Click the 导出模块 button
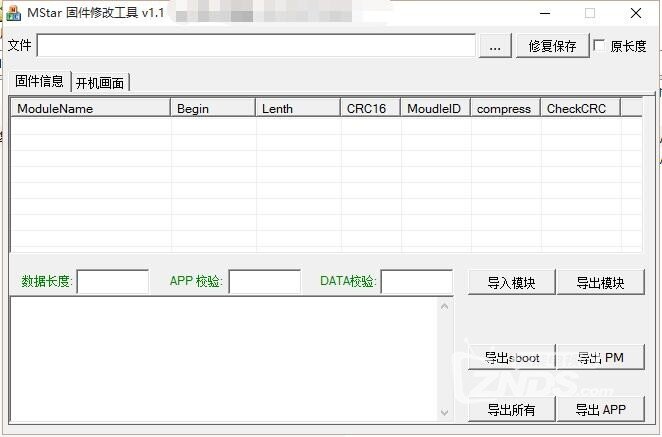Viewport: 662px width, 437px height. 600,282
